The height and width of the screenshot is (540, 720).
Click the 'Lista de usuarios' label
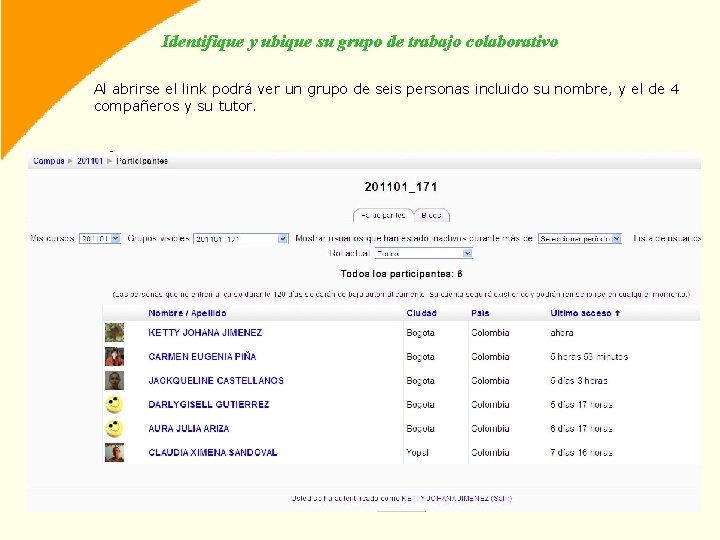(667, 238)
